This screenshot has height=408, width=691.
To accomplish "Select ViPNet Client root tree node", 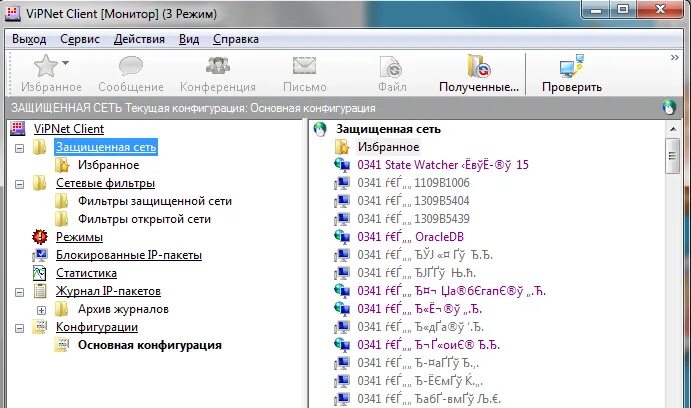I will click(x=69, y=129).
